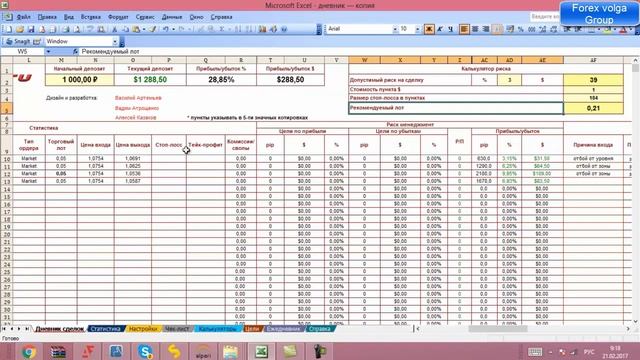640x360 pixels.
Task: Open the font size 10 dropdown
Action: [417, 29]
